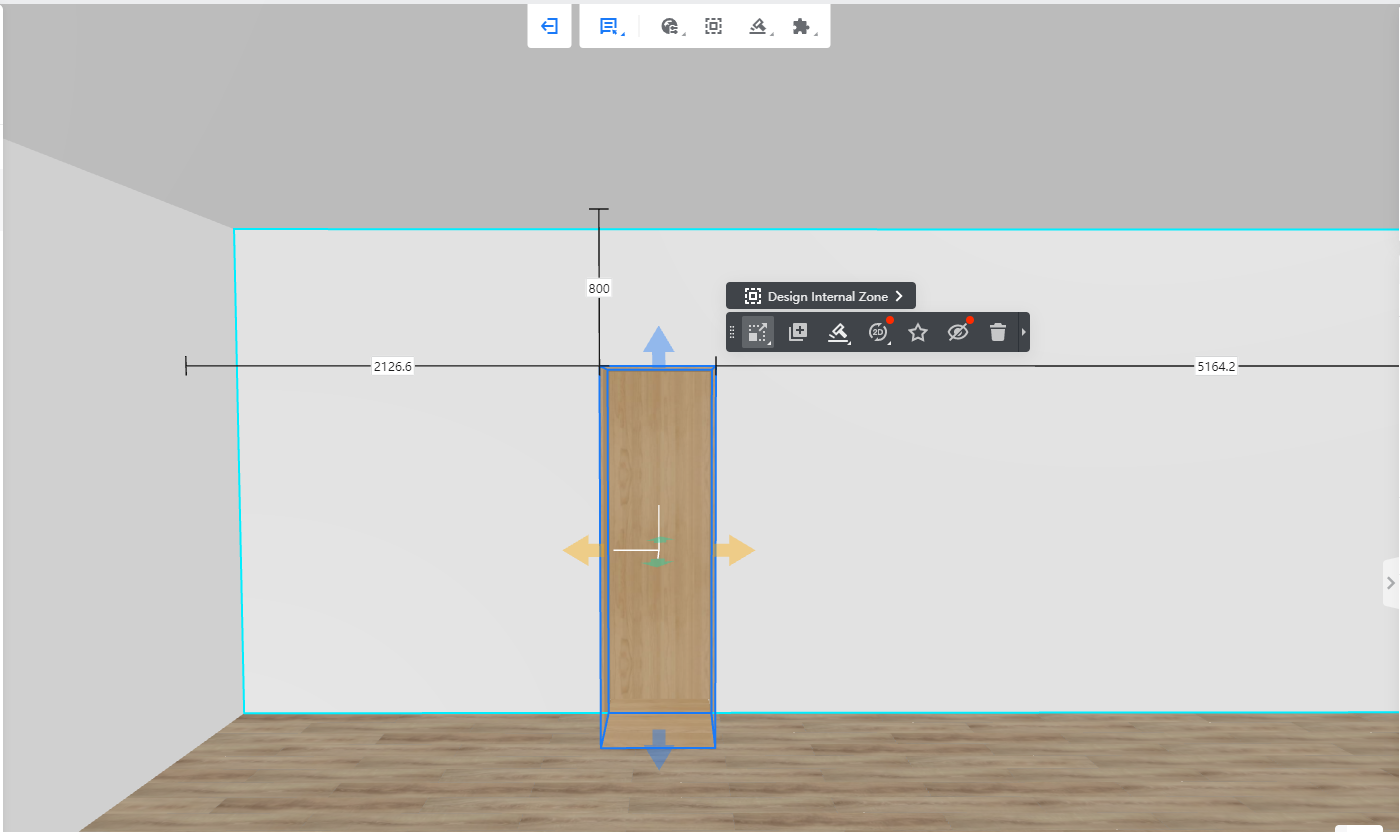Viewport: 1400px width, 832px height.
Task: Click the blue exit arrow icon
Action: pyautogui.click(x=549, y=27)
